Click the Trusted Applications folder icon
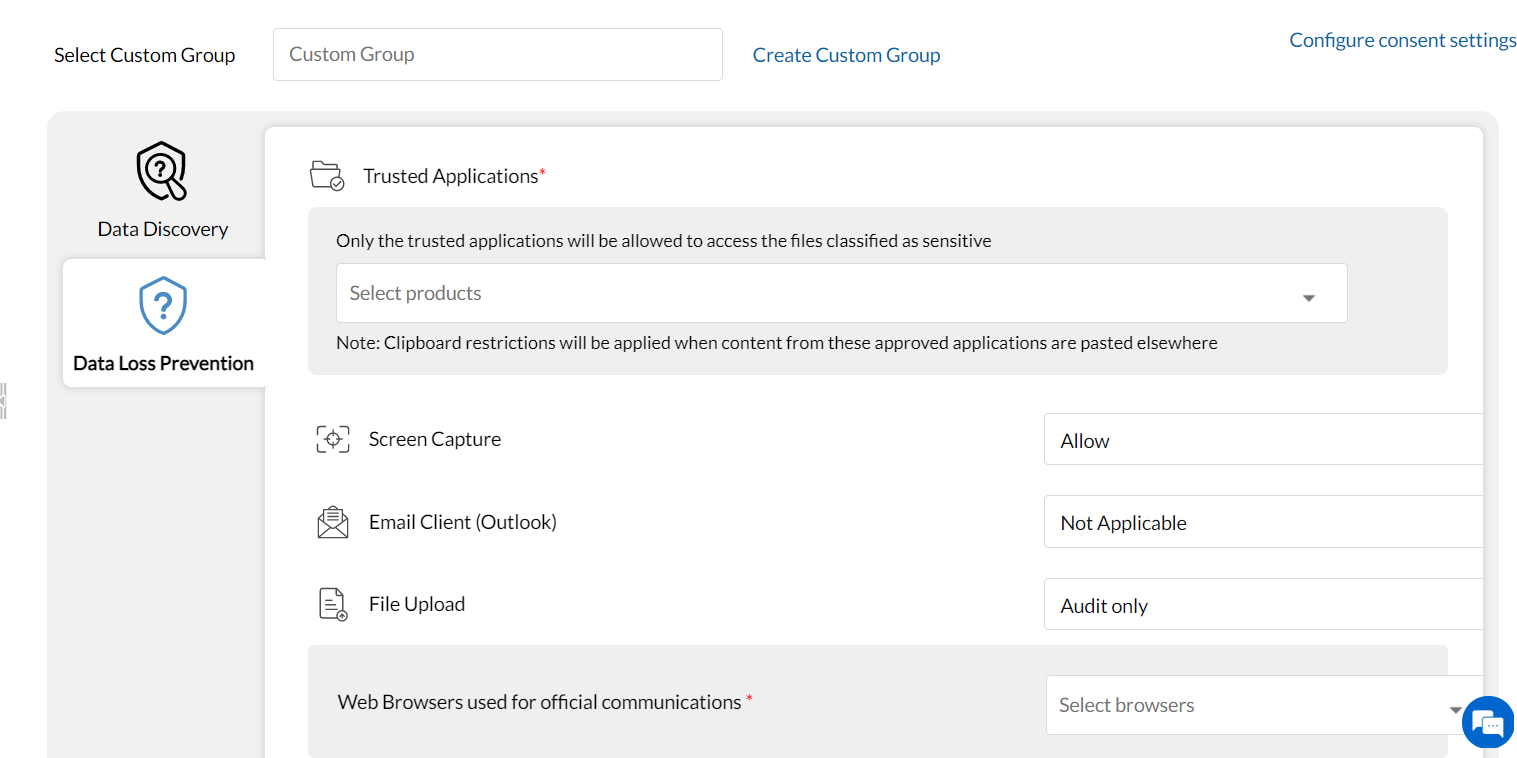The height and width of the screenshot is (758, 1517). point(327,176)
